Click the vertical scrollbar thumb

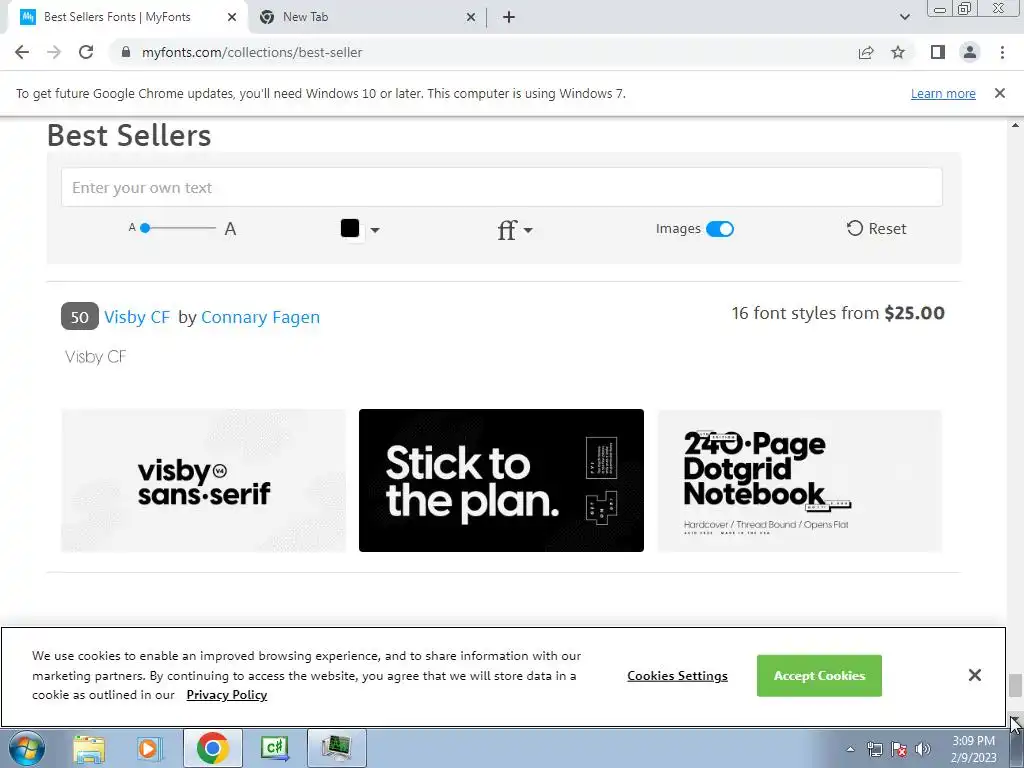point(1015,686)
